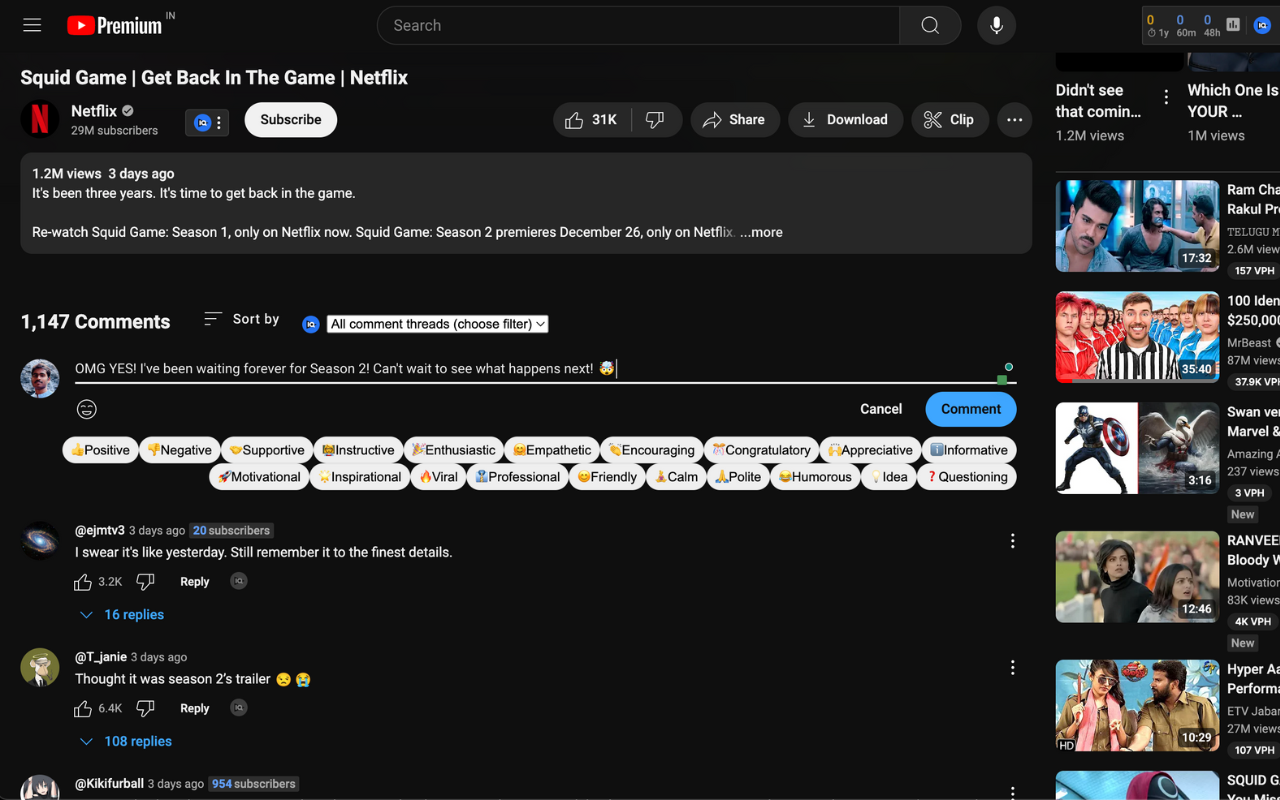The image size is (1280, 800).
Task: Clip the Squid Game video
Action: (949, 120)
